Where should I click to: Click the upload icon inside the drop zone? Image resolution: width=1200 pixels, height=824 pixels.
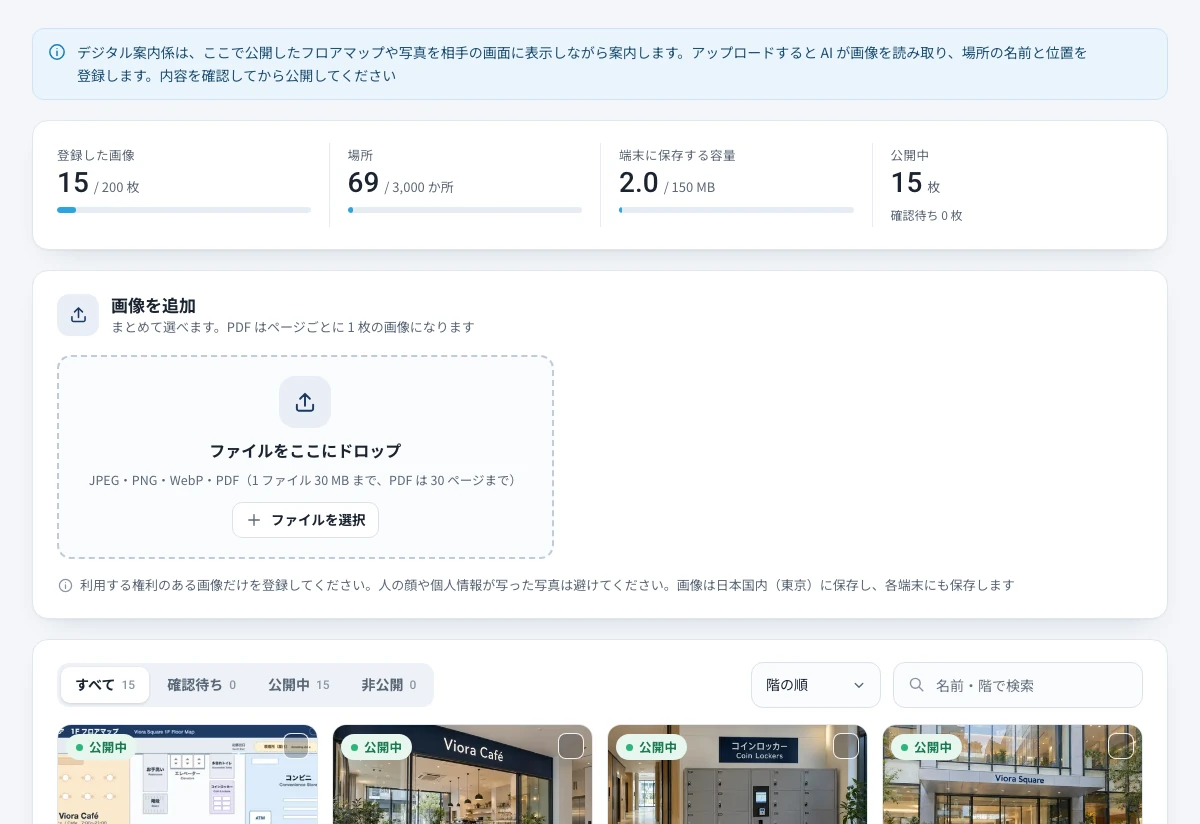click(x=305, y=402)
